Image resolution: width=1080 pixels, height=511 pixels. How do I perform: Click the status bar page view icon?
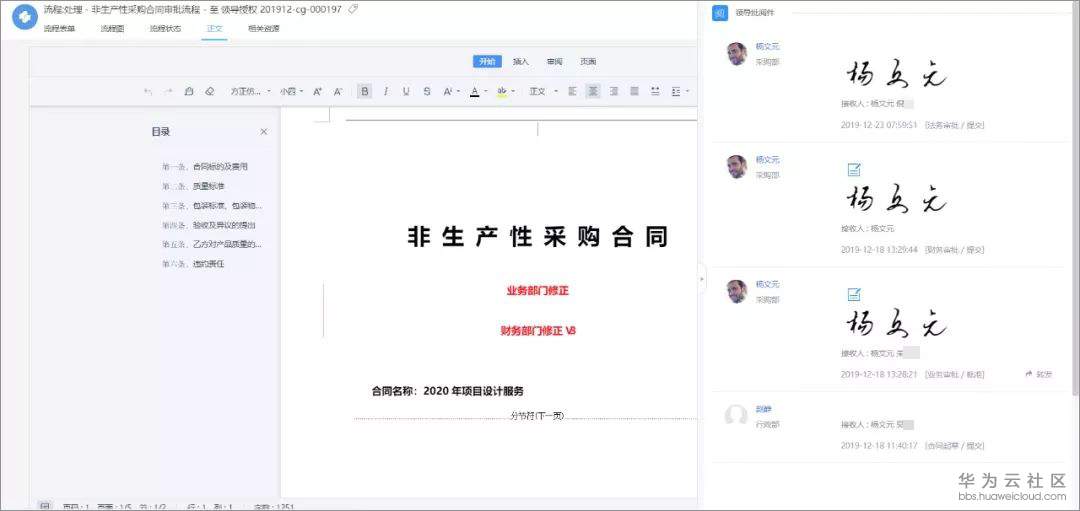[x=43, y=506]
